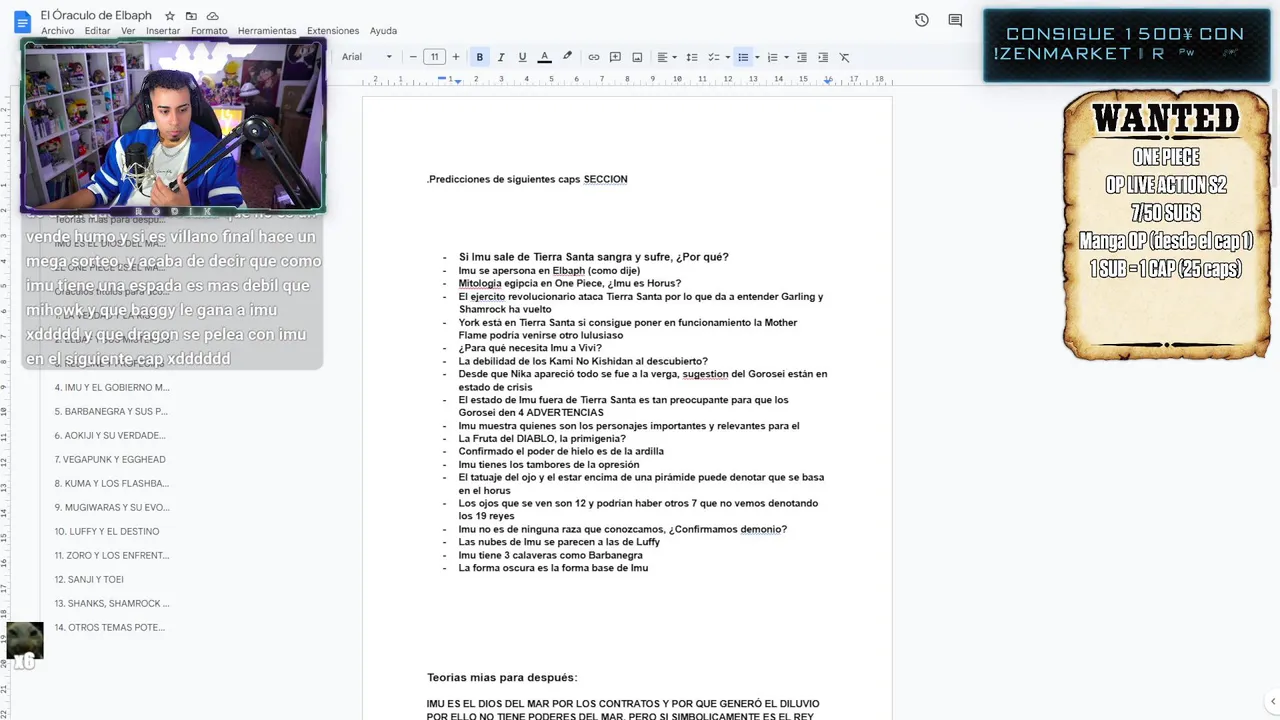Click the document title El Óraculo de Elbaph
Viewport: 1280px width, 720px height.
click(98, 15)
